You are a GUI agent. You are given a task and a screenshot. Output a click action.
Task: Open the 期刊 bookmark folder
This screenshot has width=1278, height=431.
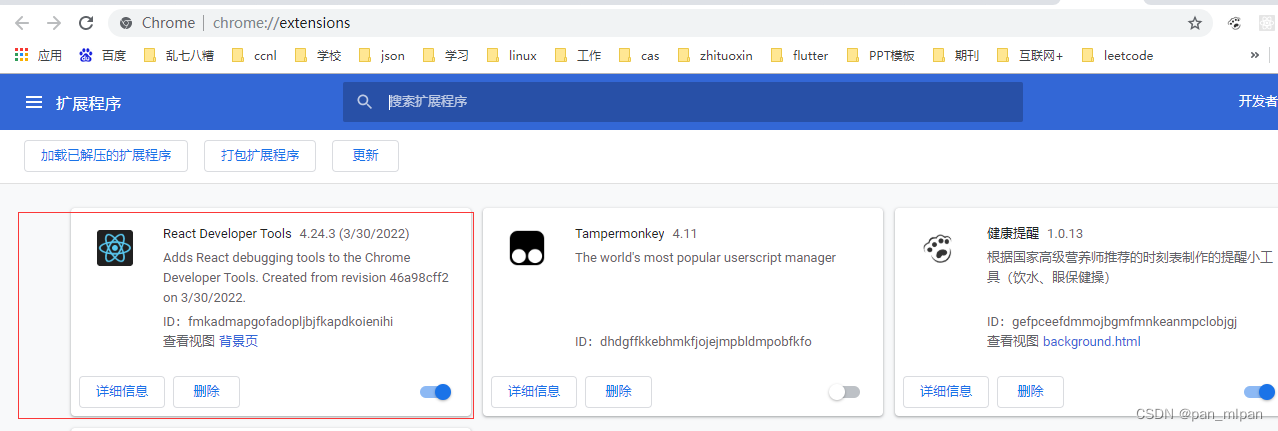[x=955, y=55]
